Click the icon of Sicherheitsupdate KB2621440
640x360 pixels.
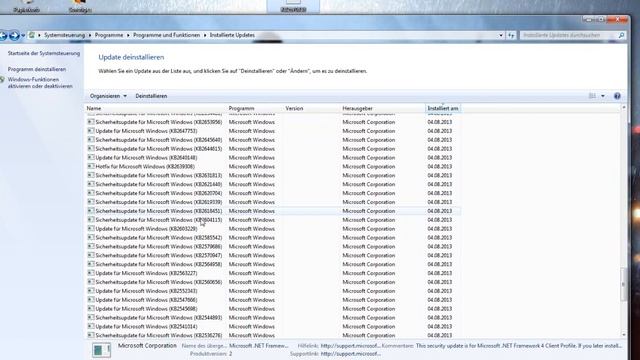91,184
